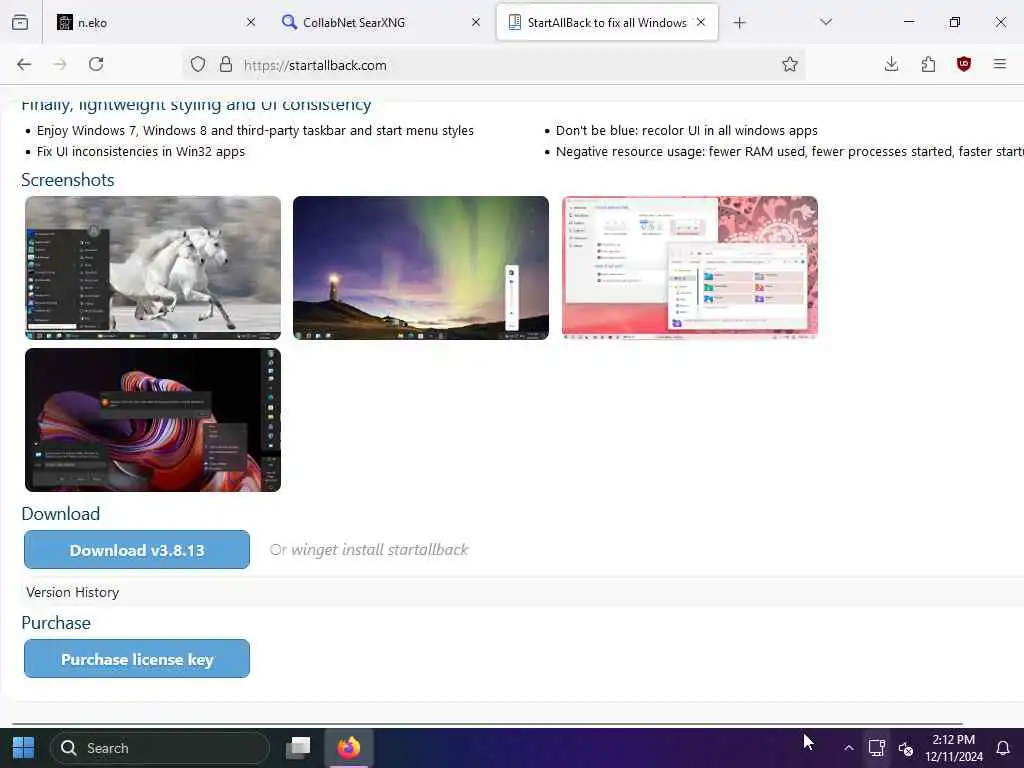Open pink explorer screenshot thumbnail

pyautogui.click(x=690, y=268)
